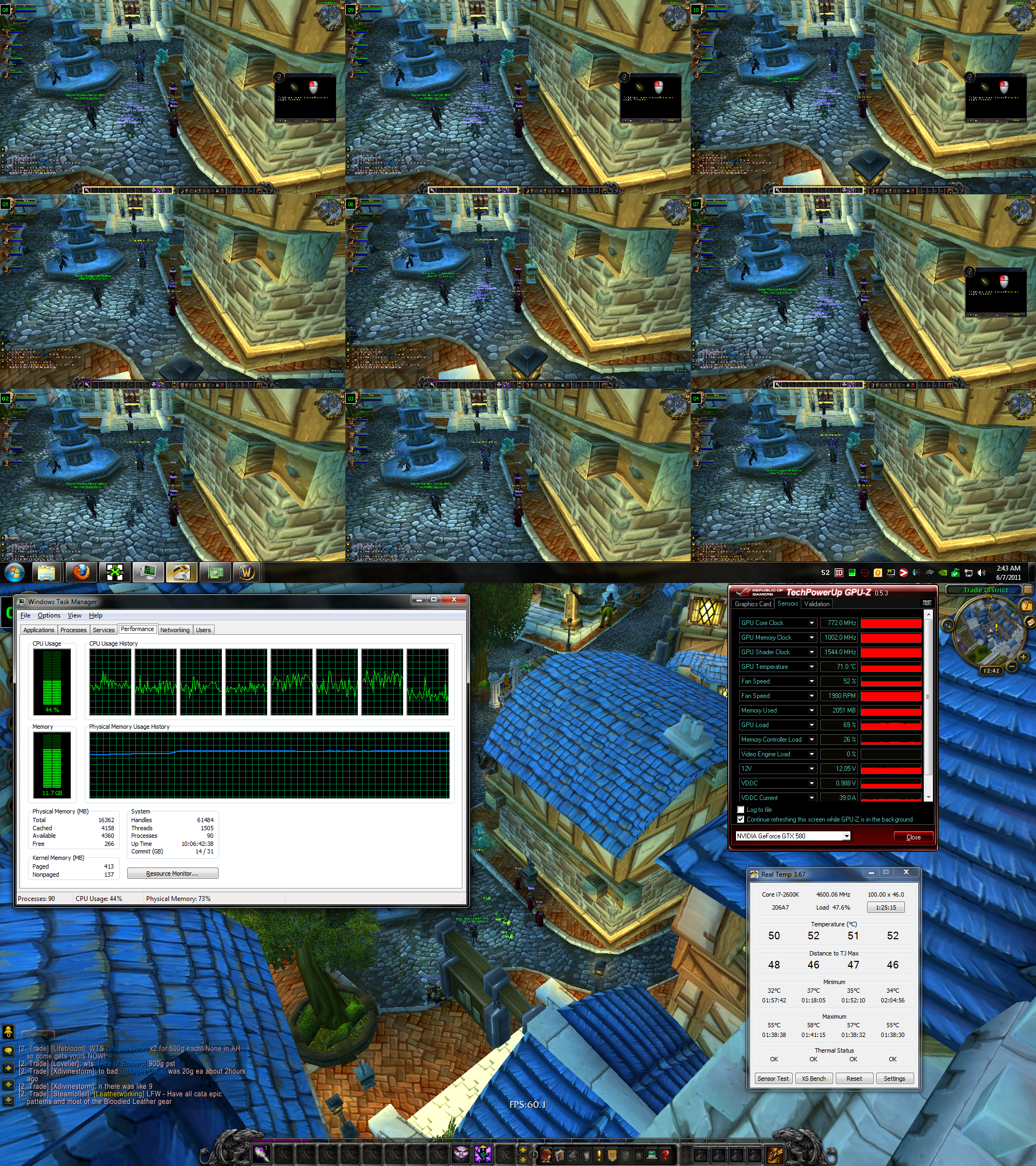
Task: Uncheck Continue refreshing in background checkbox
Action: [x=741, y=819]
